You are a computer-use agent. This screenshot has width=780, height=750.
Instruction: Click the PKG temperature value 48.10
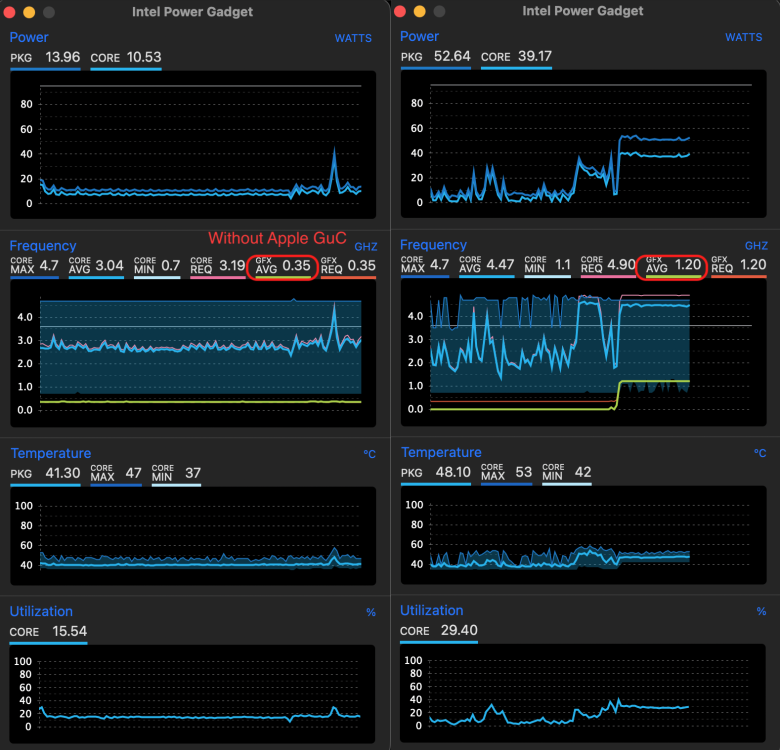pyautogui.click(x=453, y=472)
